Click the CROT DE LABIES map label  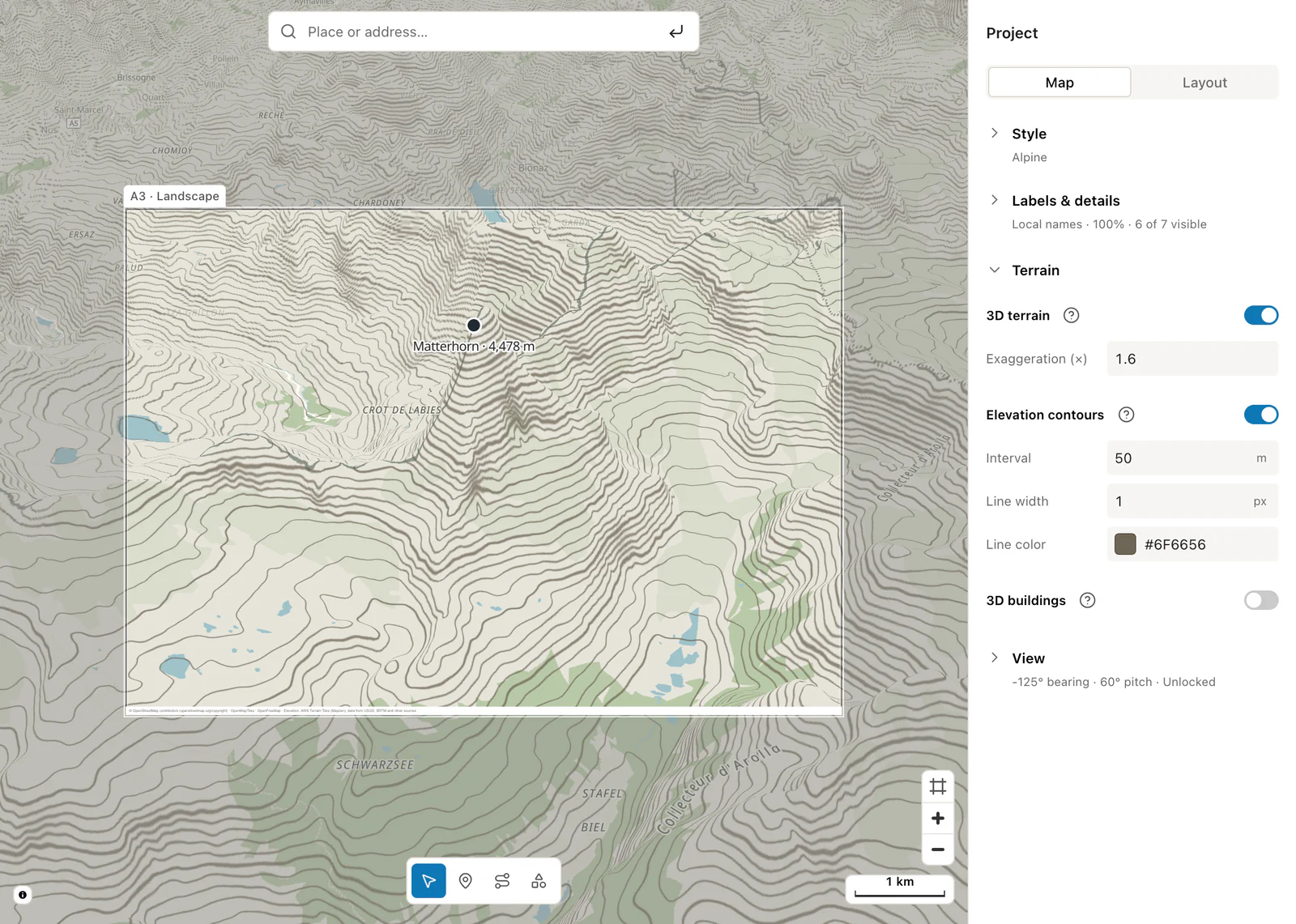click(x=402, y=411)
